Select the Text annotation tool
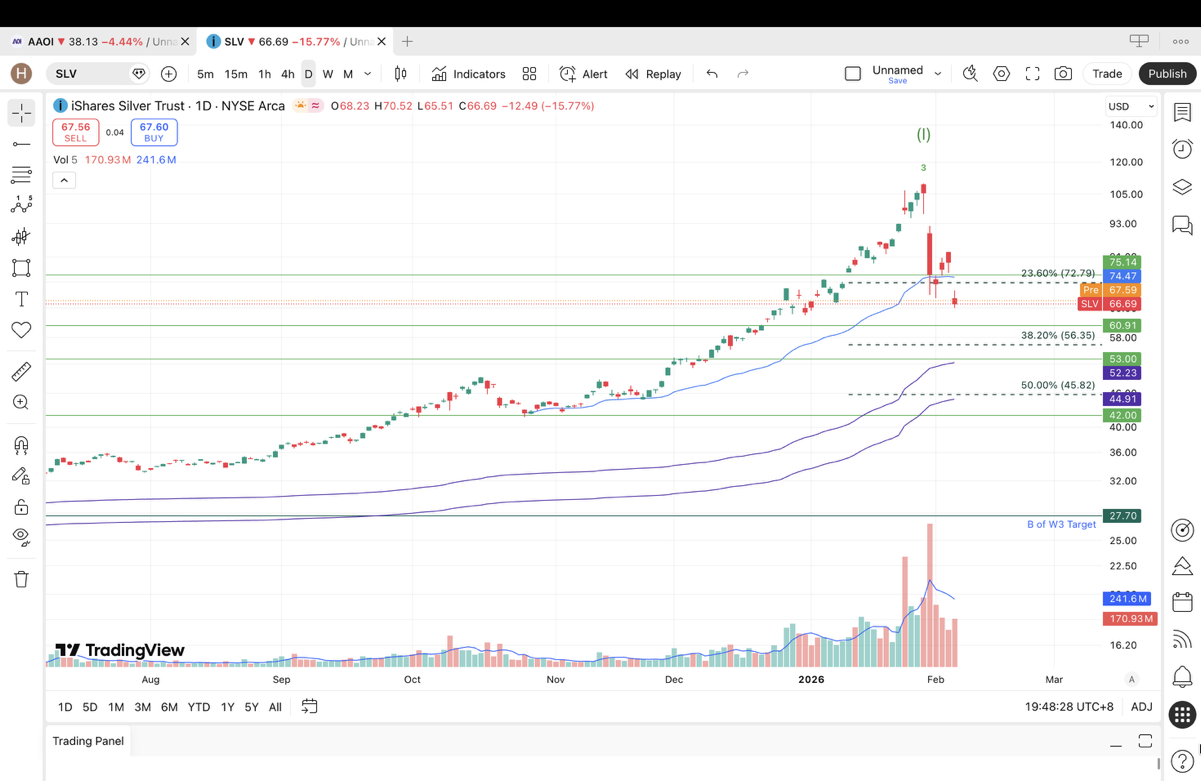Screen dimensions: 1201x781 click(x=21, y=299)
